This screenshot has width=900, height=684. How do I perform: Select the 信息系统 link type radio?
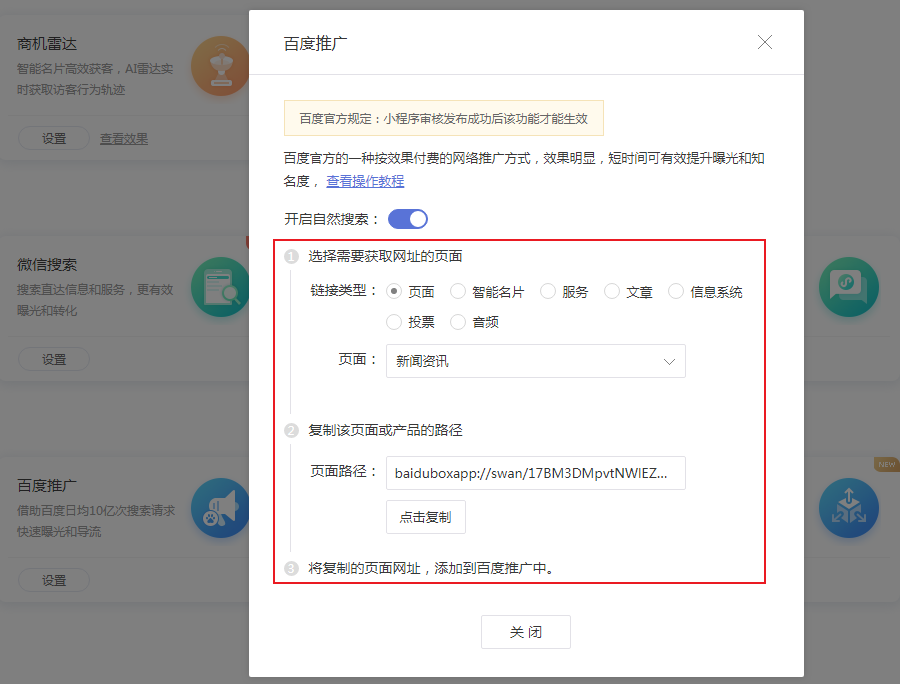(676, 292)
